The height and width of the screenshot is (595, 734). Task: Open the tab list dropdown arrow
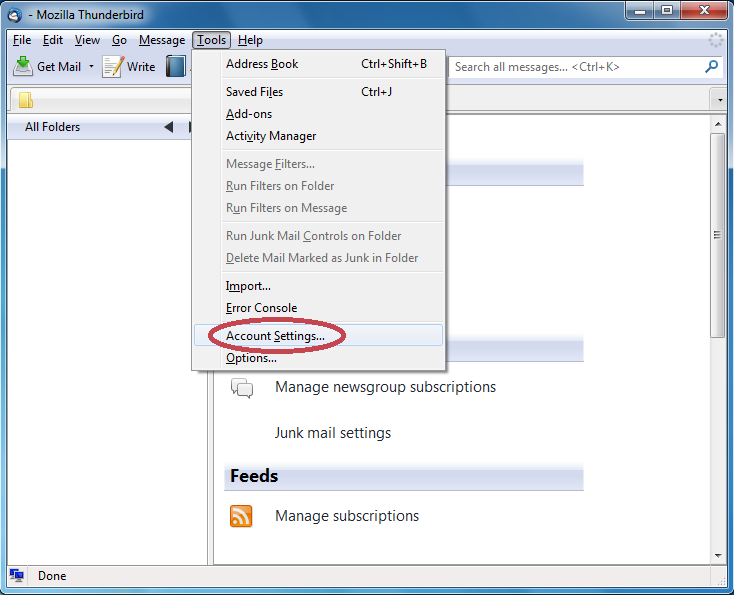[719, 100]
